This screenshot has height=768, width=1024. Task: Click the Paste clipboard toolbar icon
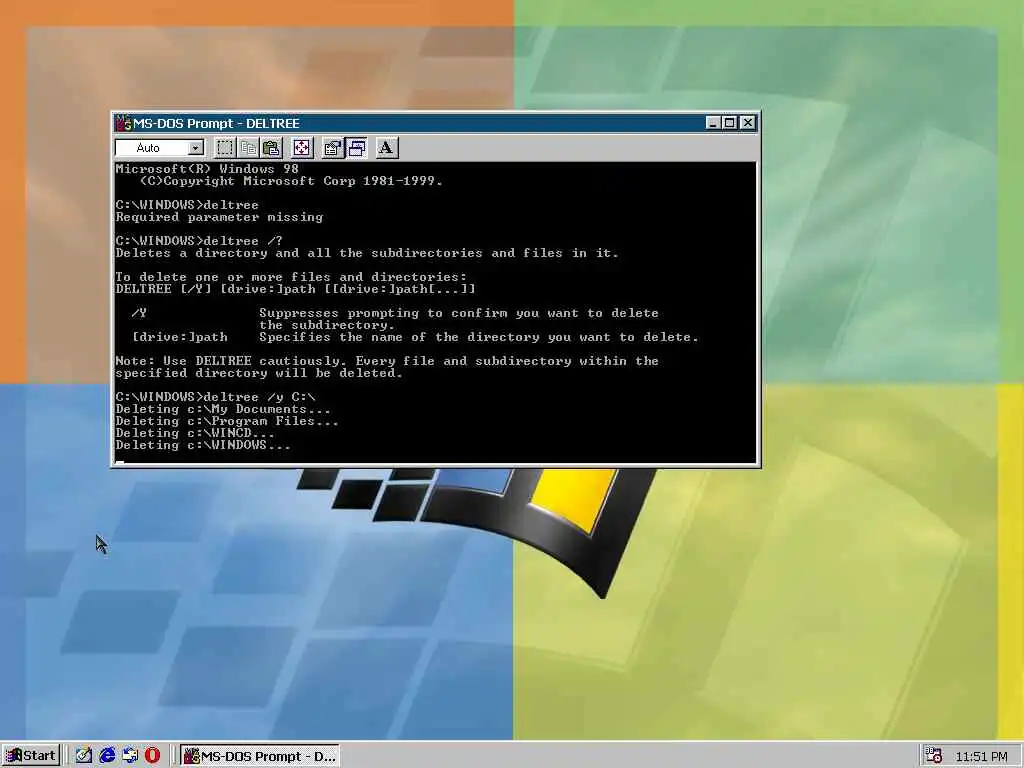(x=271, y=148)
